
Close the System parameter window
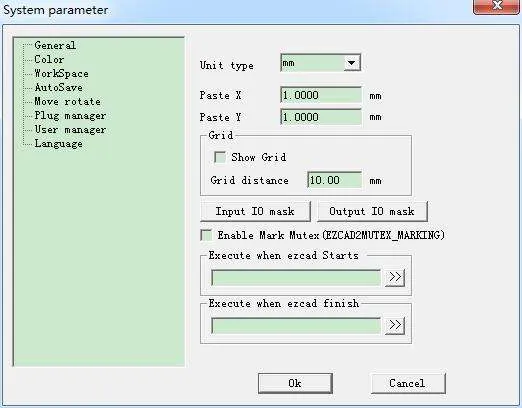click(496, 7)
